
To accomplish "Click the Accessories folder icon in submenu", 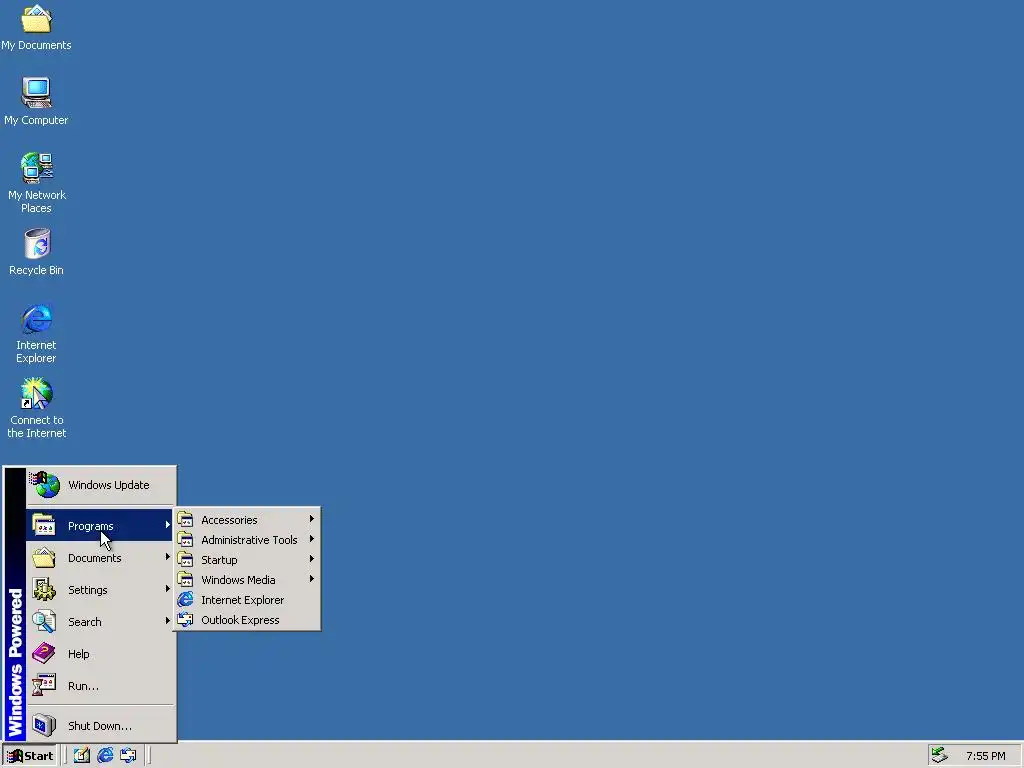I will [x=185, y=519].
